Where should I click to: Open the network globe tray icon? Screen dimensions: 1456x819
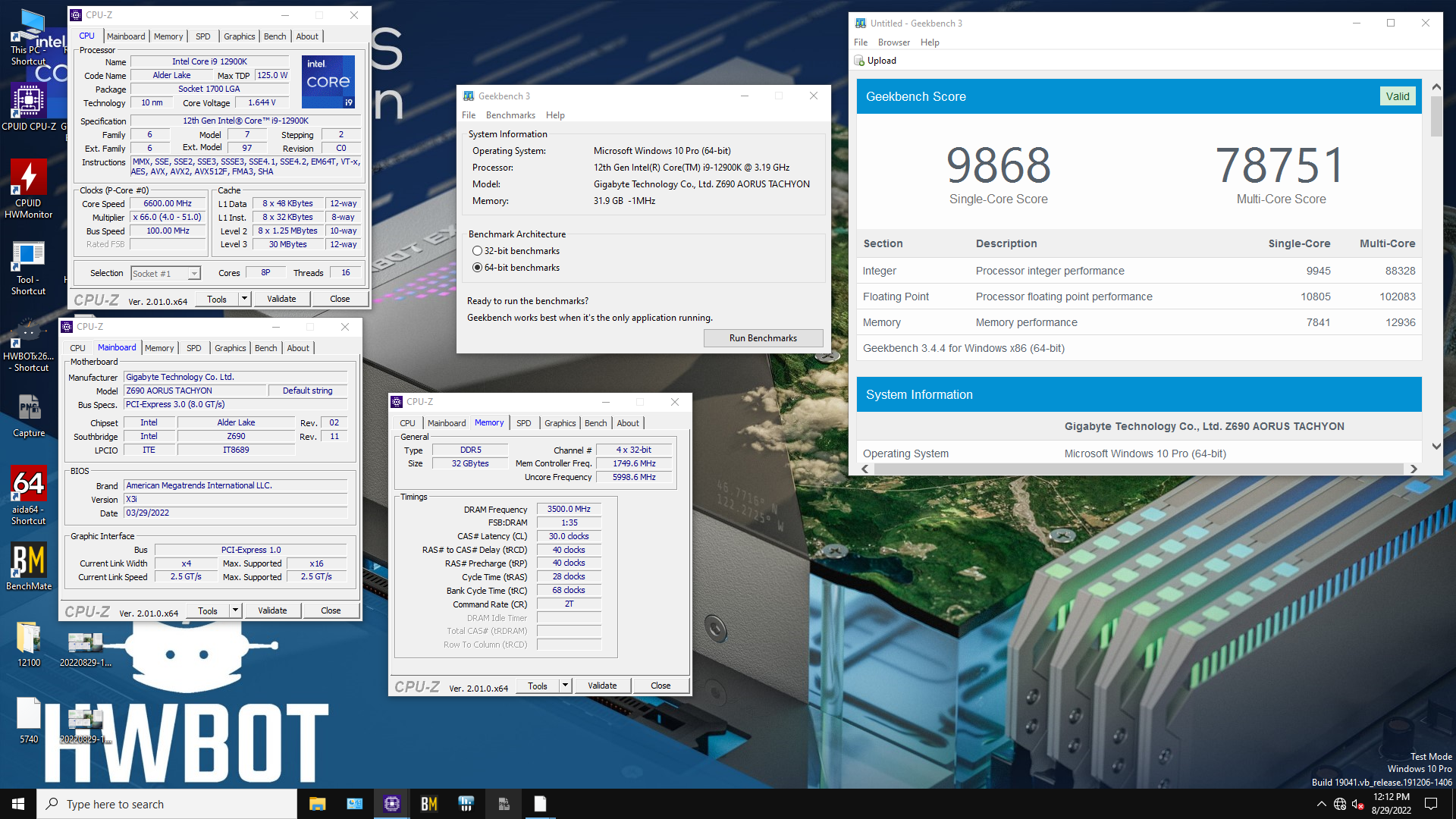1340,804
